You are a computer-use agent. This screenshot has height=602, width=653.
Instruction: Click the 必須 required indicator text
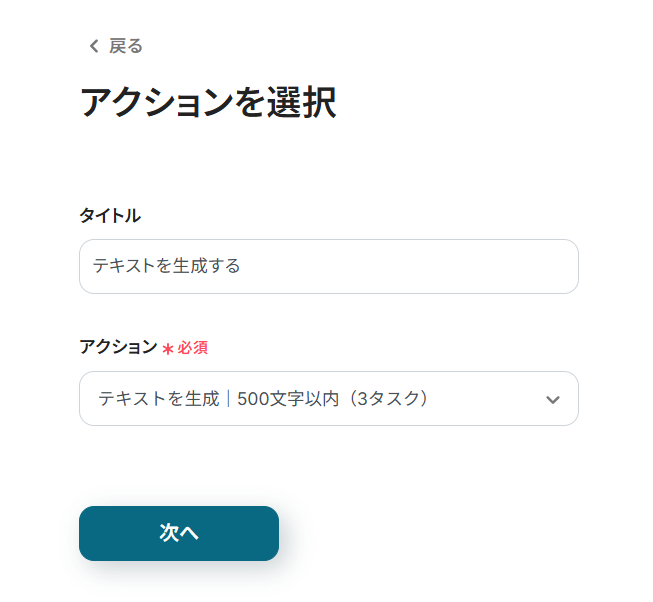click(193, 348)
